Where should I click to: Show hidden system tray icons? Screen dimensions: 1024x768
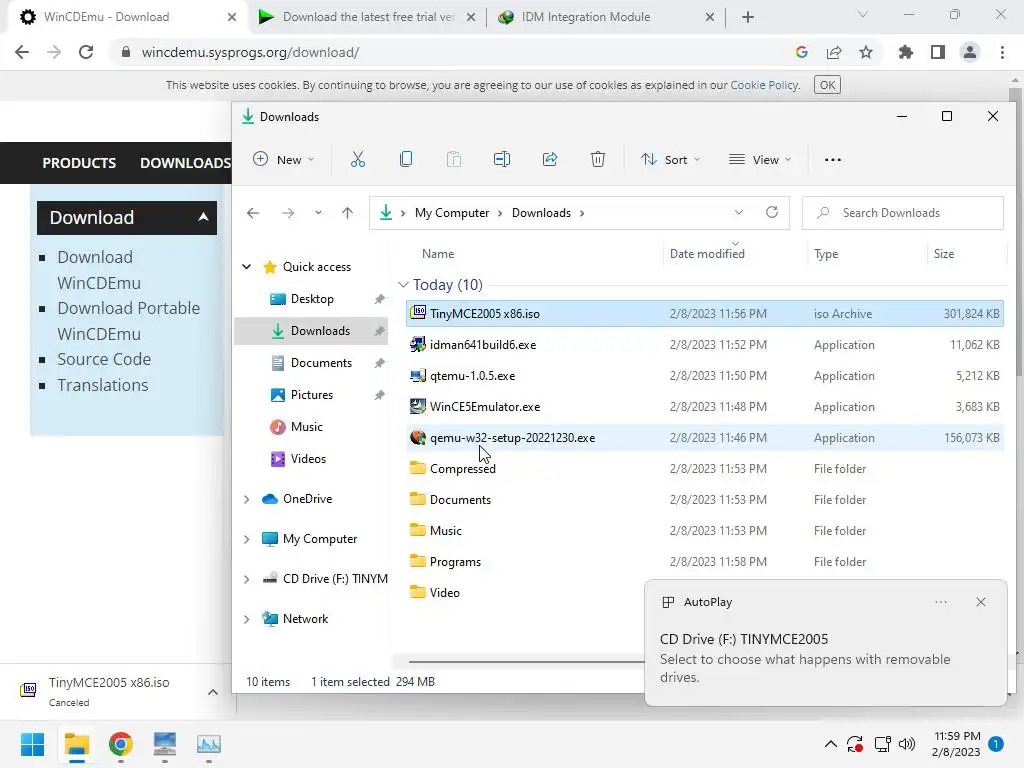831,744
